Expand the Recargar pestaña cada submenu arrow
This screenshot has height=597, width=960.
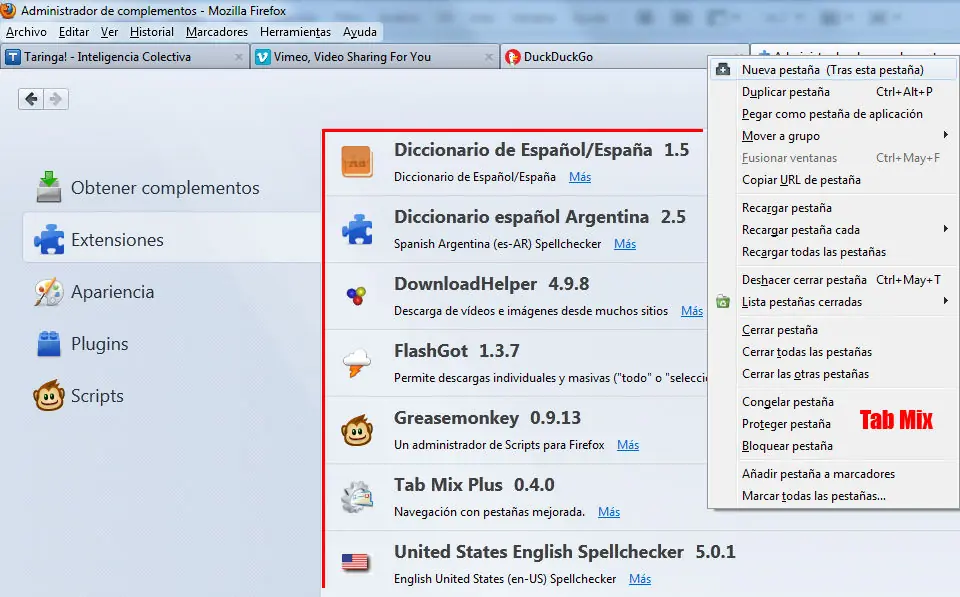pyautogui.click(x=946, y=229)
